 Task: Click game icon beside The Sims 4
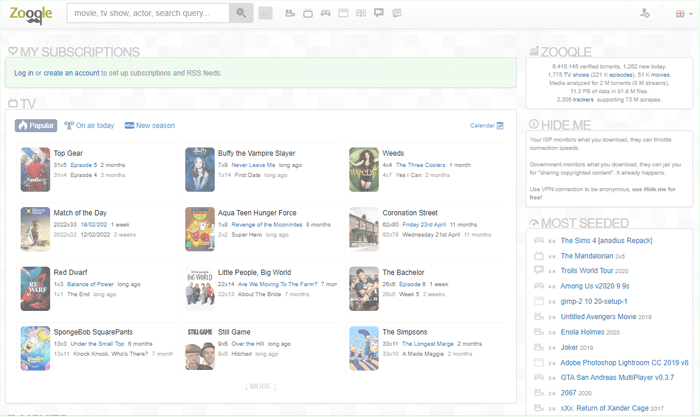(x=539, y=241)
